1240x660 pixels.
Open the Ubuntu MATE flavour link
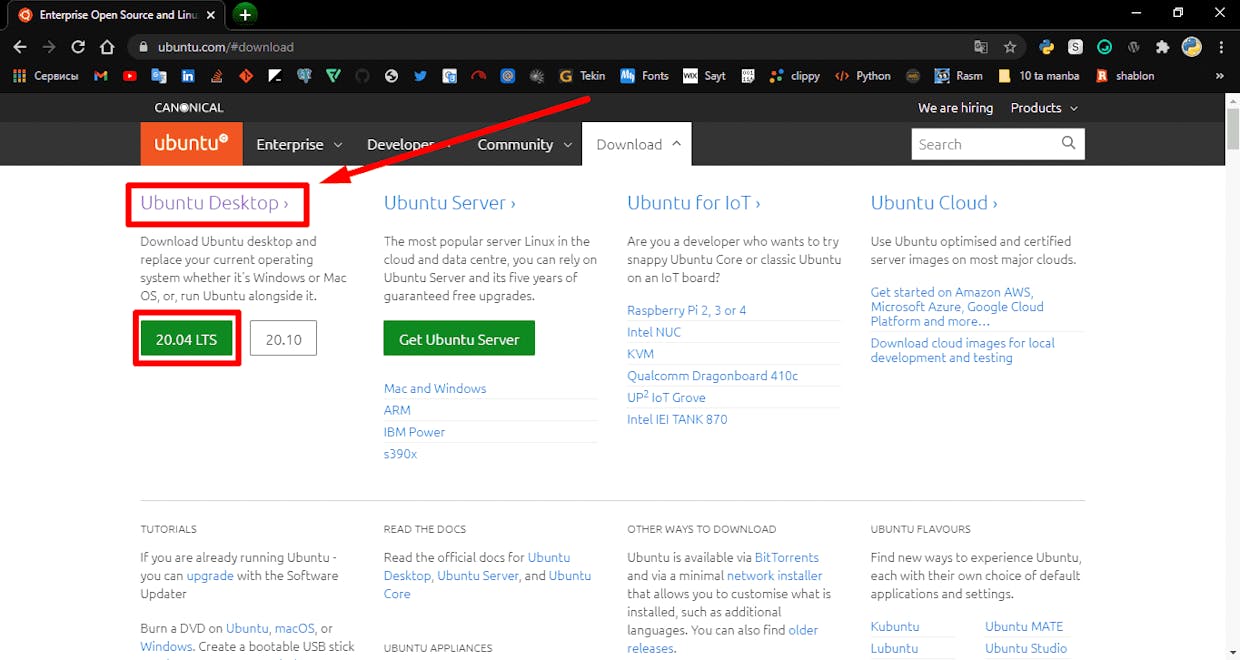(x=1024, y=626)
